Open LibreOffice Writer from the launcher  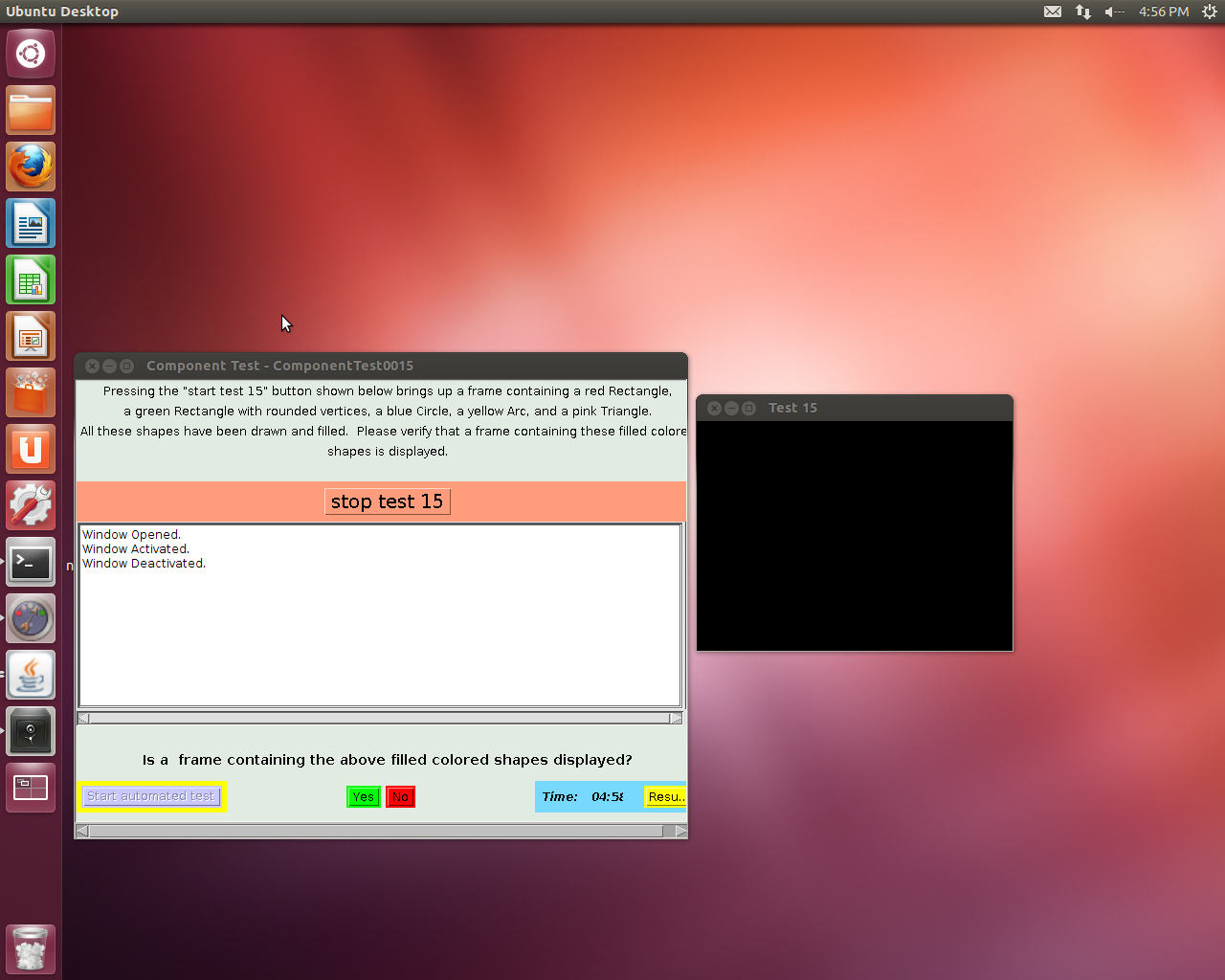[x=31, y=224]
